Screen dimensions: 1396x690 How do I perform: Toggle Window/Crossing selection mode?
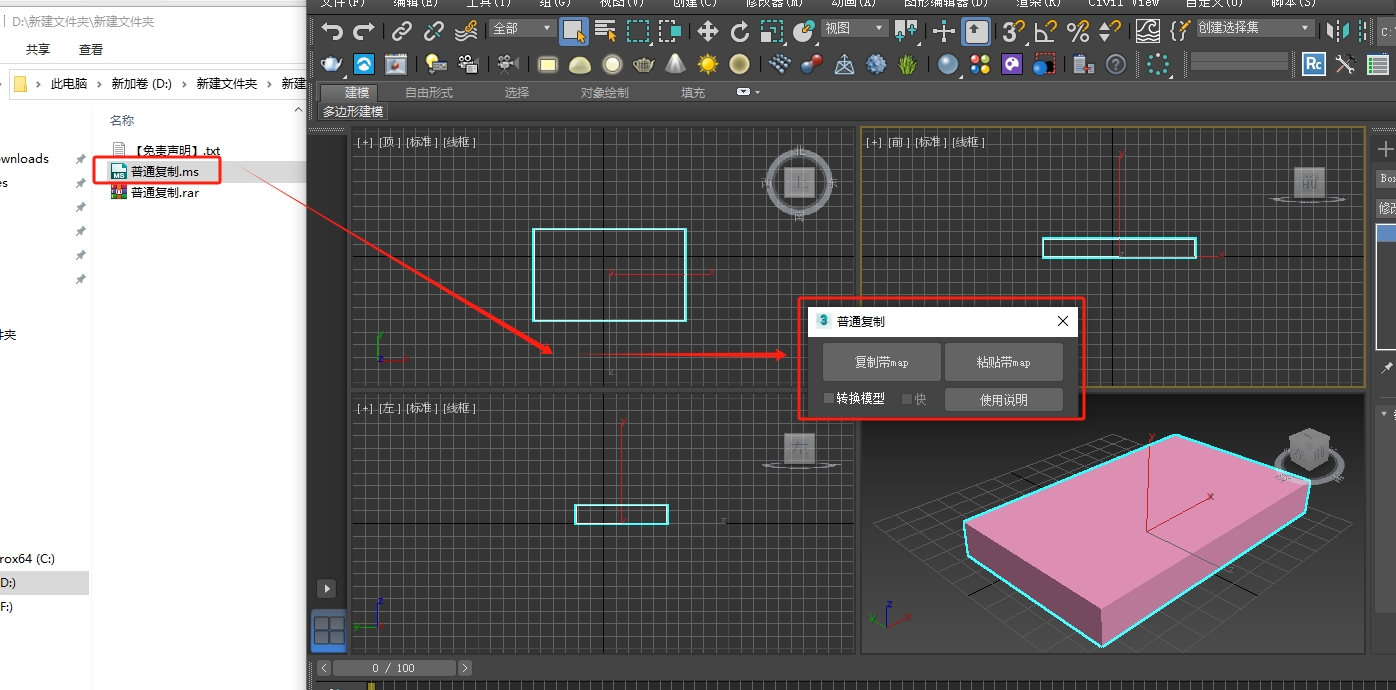click(x=670, y=32)
